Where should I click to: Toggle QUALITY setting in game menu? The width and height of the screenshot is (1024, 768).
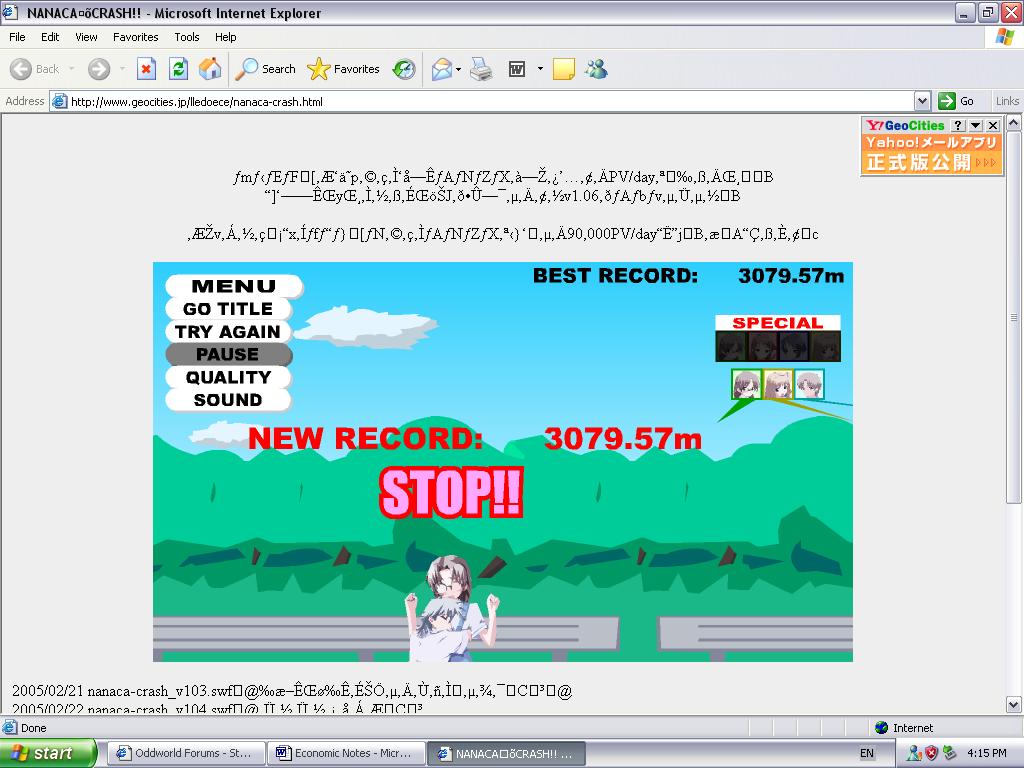pyautogui.click(x=228, y=377)
